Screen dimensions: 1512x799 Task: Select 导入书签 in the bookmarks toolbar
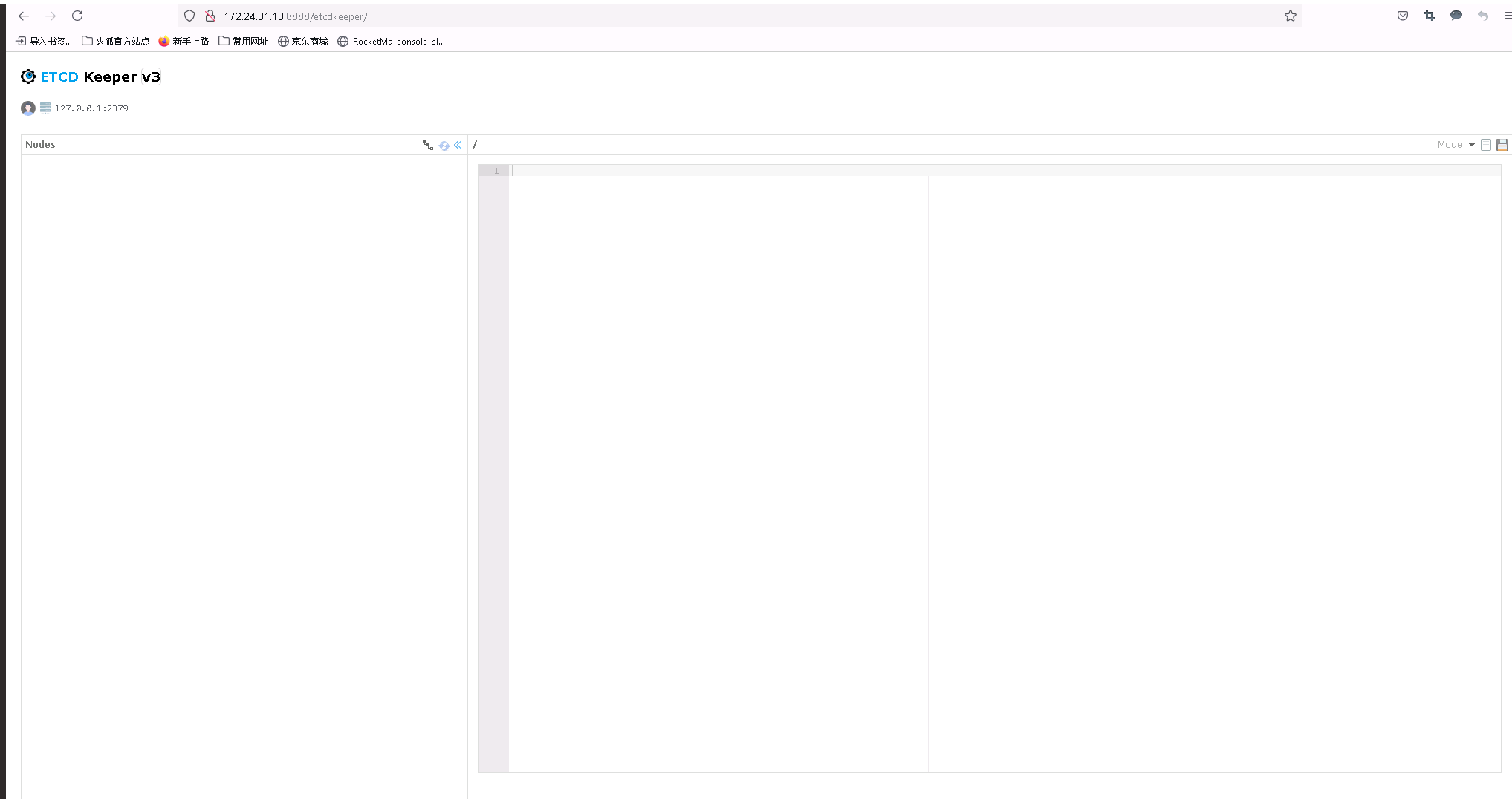pos(45,42)
